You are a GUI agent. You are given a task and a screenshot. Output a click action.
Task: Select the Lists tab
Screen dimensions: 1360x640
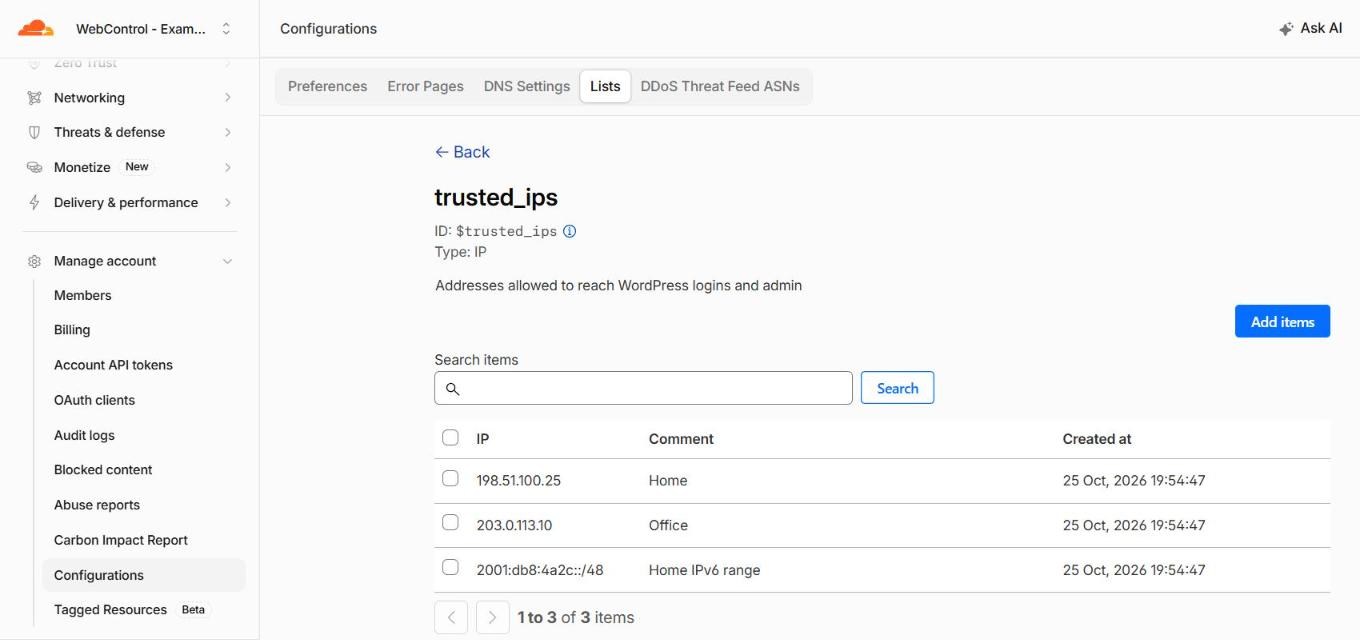tap(605, 86)
